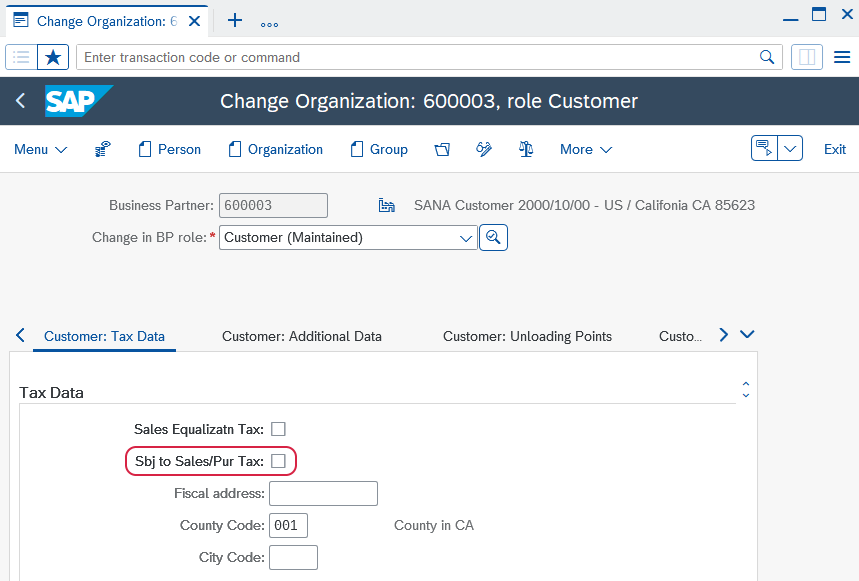Click the SAP back arrow icon
The height and width of the screenshot is (581, 859).
(20, 101)
